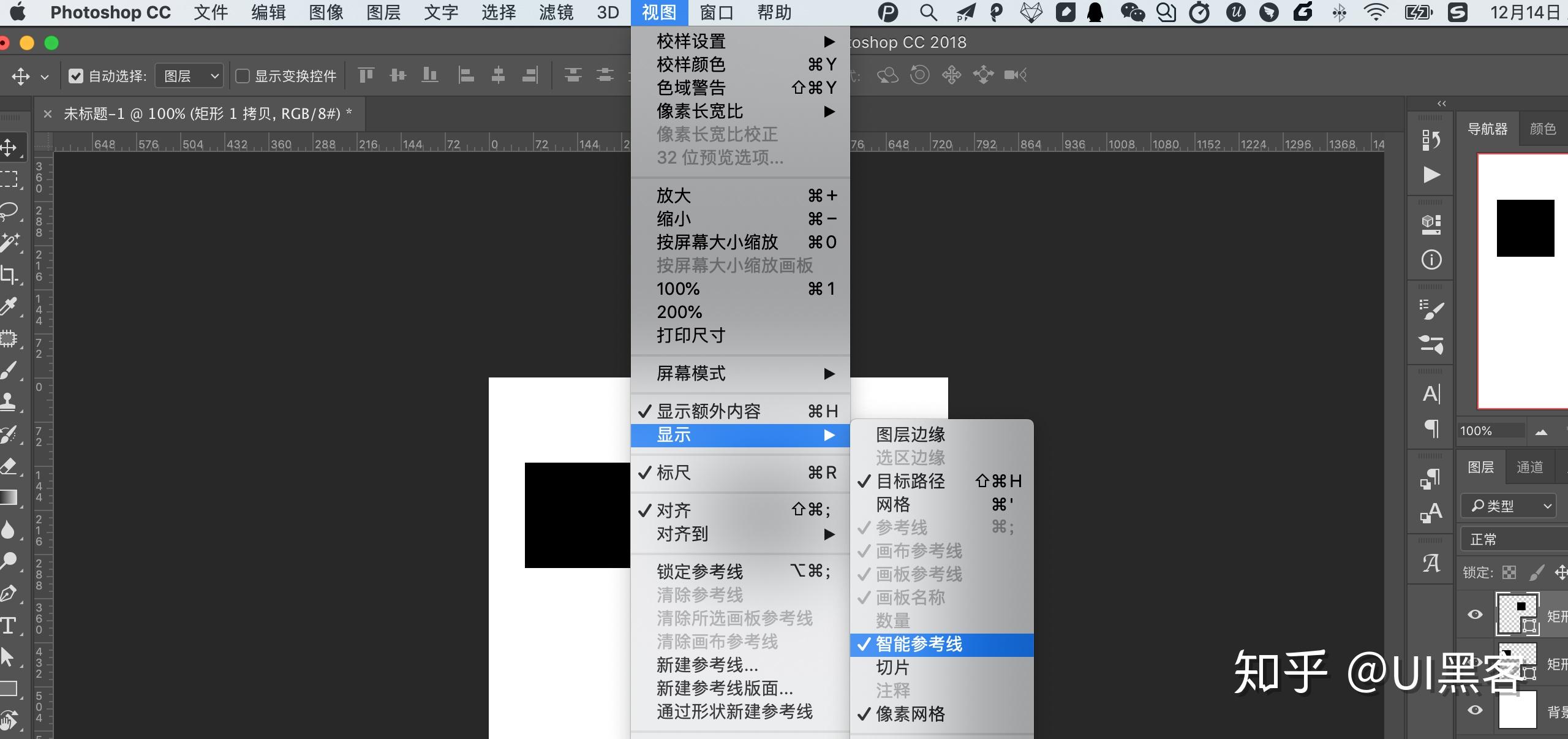
Task: Select the Rectangular Marquee tool
Action: pyautogui.click(x=9, y=179)
